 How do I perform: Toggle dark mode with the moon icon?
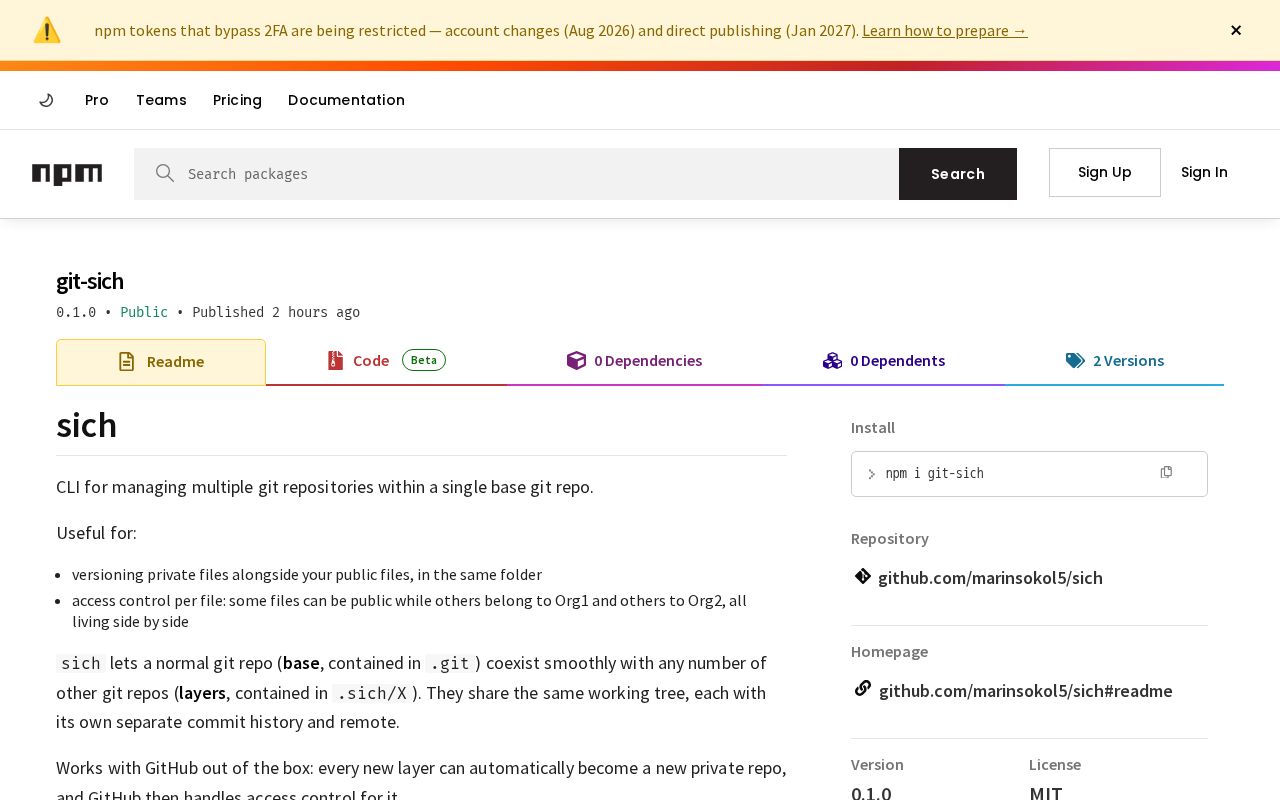coord(46,100)
